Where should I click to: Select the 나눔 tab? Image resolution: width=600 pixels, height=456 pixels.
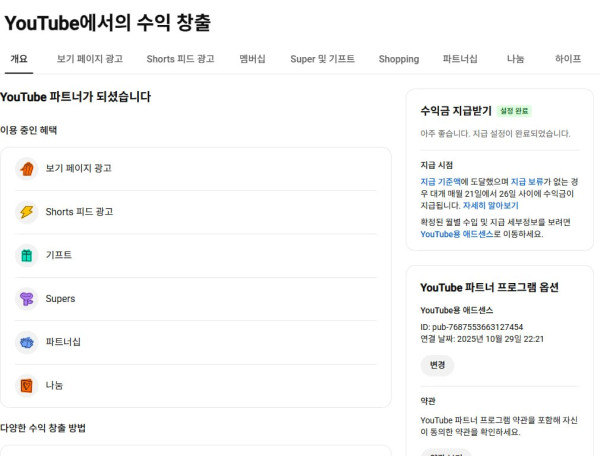[515, 59]
